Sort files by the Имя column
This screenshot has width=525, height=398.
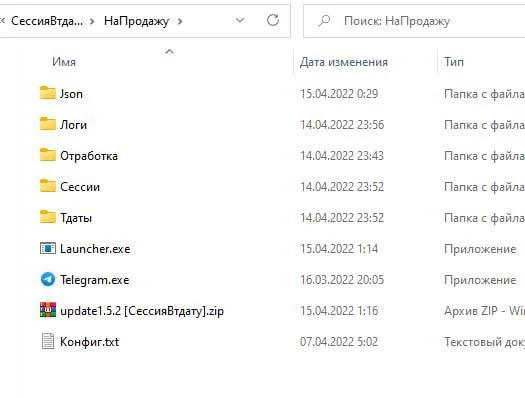pos(64,62)
